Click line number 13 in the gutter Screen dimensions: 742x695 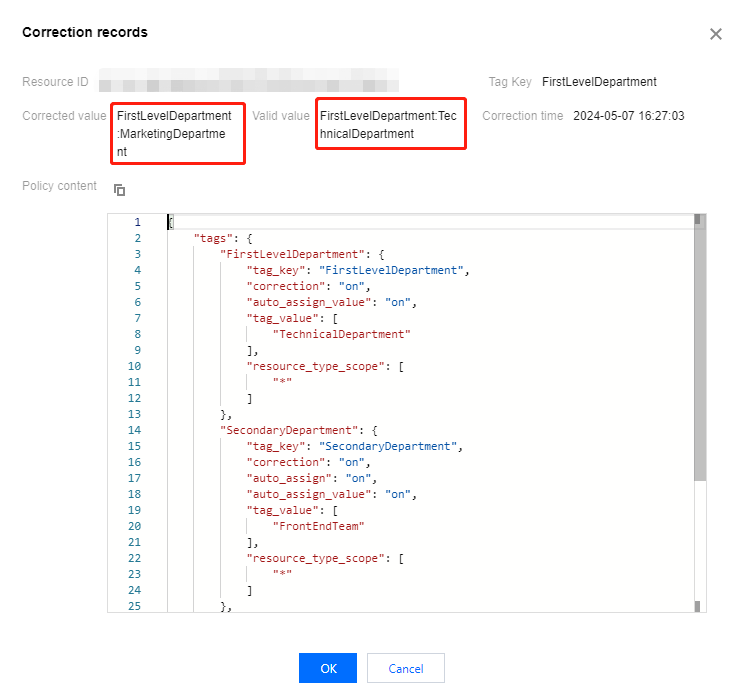click(134, 414)
